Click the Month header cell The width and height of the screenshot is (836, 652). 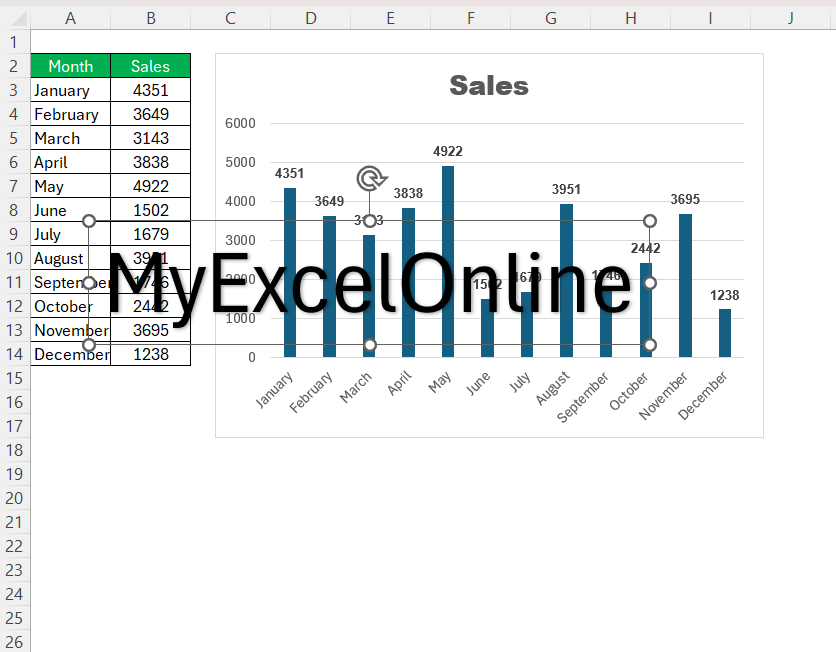[x=70, y=66]
